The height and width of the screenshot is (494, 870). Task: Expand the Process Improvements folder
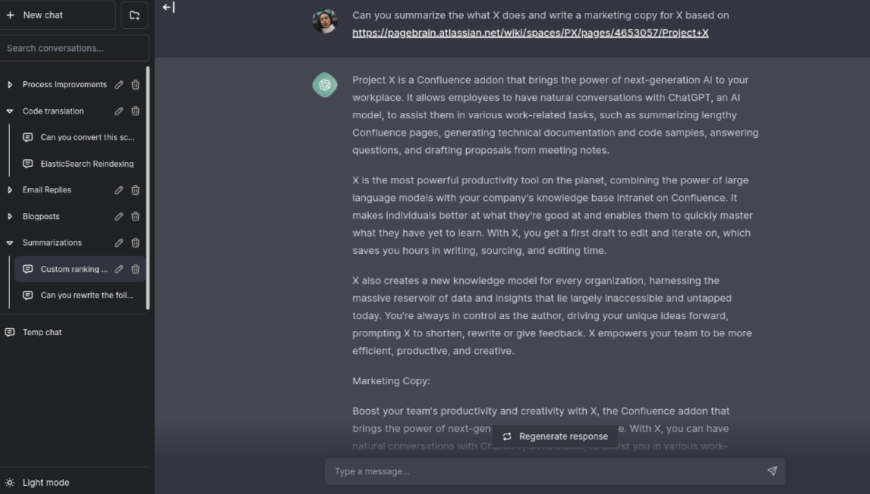point(10,85)
